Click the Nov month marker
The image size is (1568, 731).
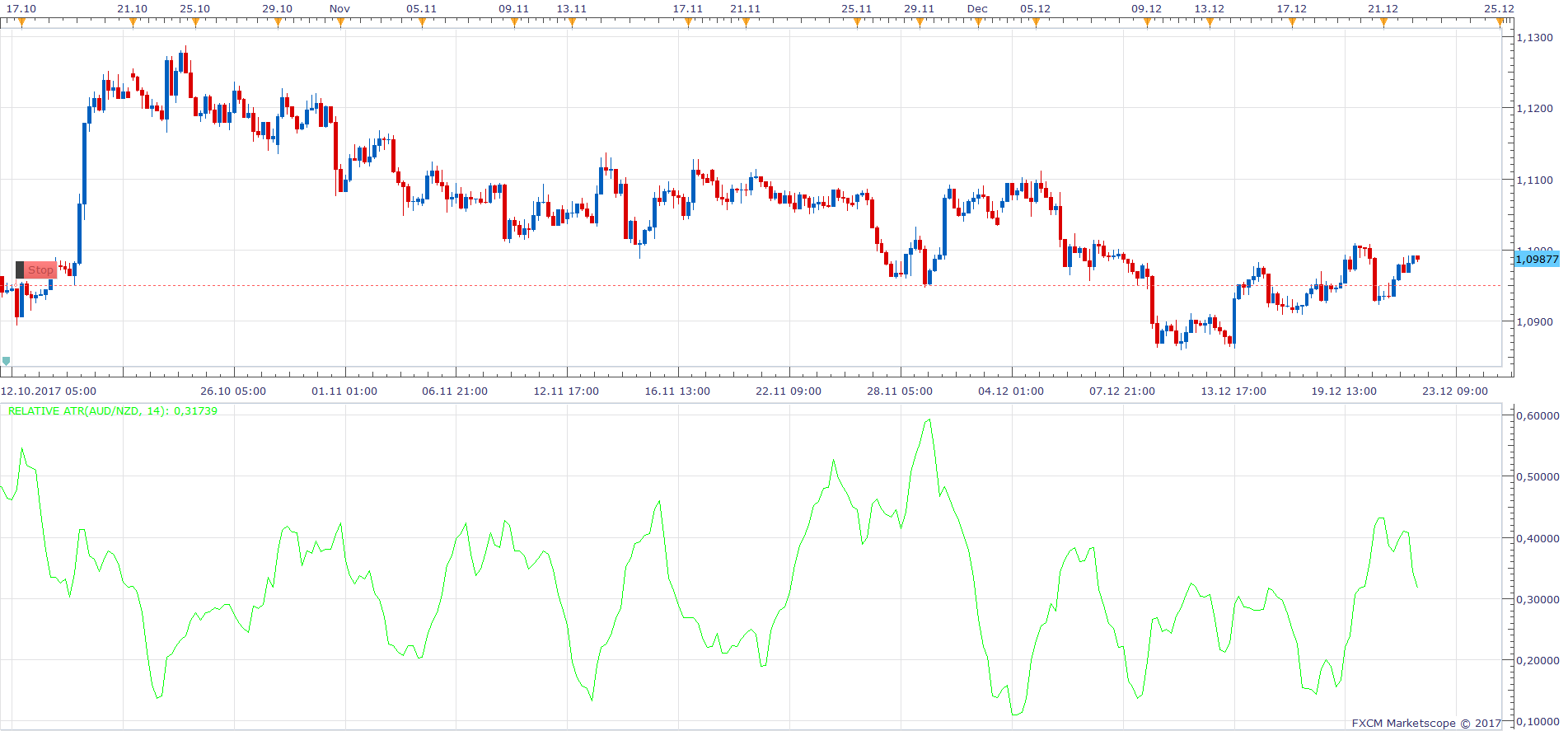click(x=340, y=22)
